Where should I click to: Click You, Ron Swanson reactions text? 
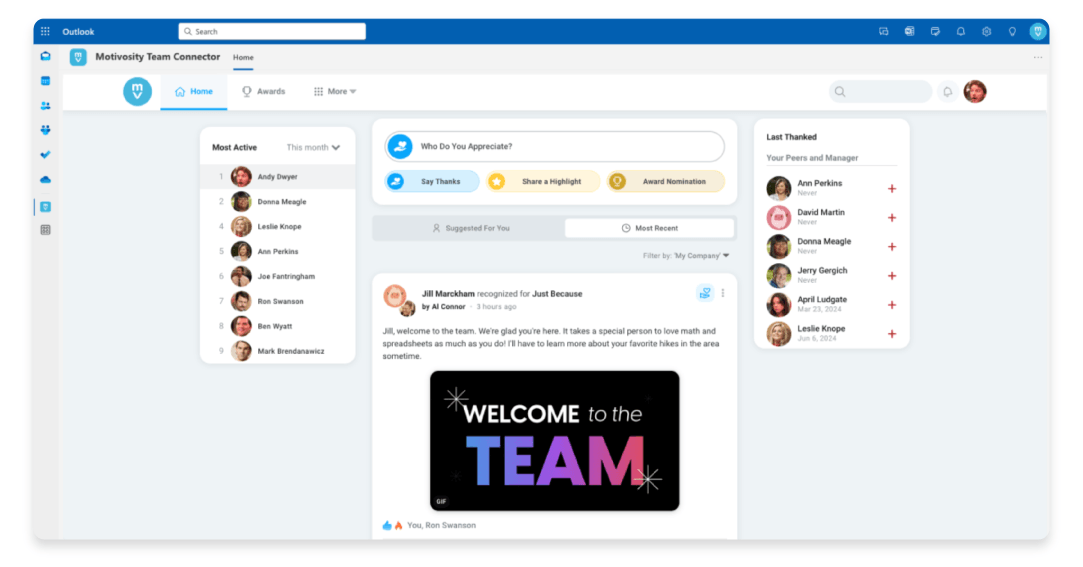tap(441, 526)
